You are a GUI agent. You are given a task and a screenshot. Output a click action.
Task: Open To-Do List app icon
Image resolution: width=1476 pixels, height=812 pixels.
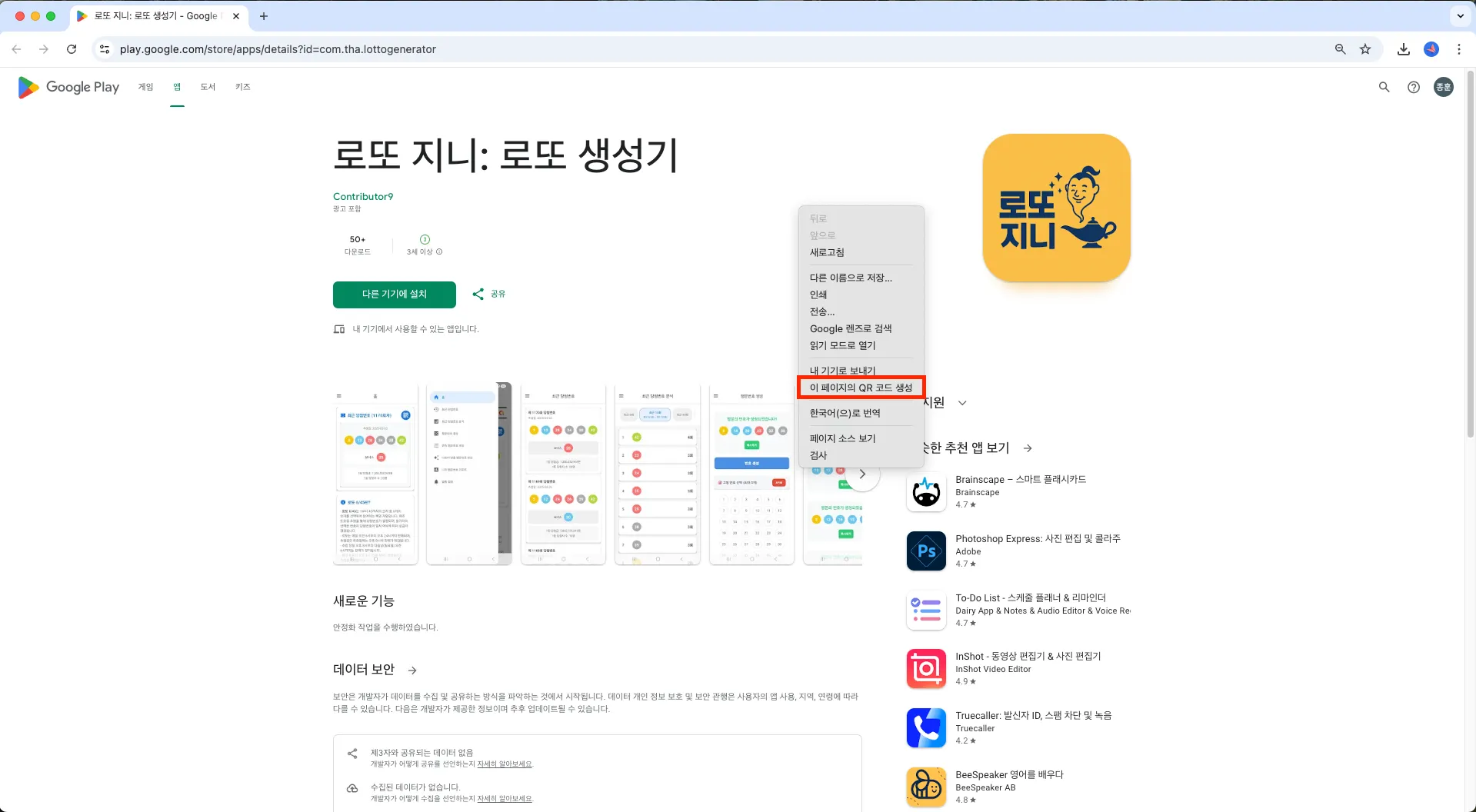click(926, 611)
